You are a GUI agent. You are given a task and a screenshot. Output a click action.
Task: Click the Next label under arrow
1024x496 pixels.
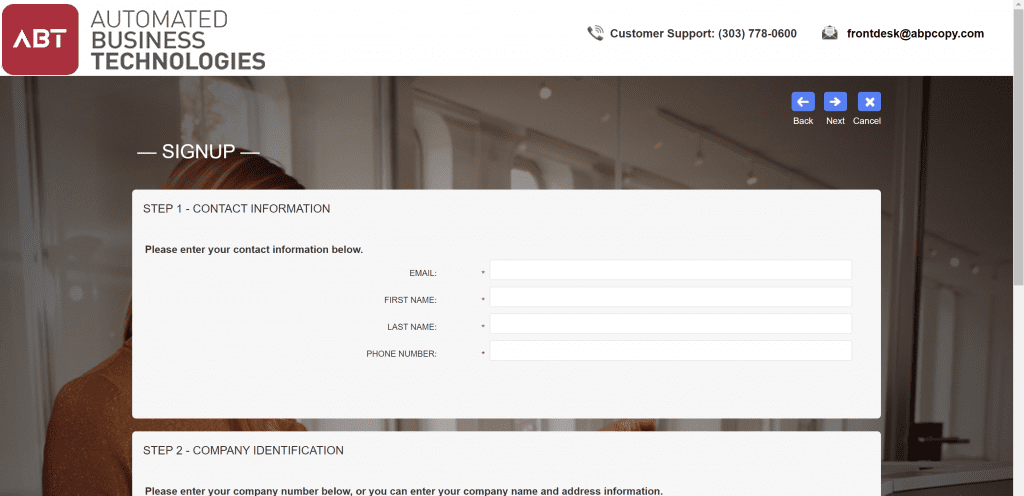pyautogui.click(x=835, y=121)
